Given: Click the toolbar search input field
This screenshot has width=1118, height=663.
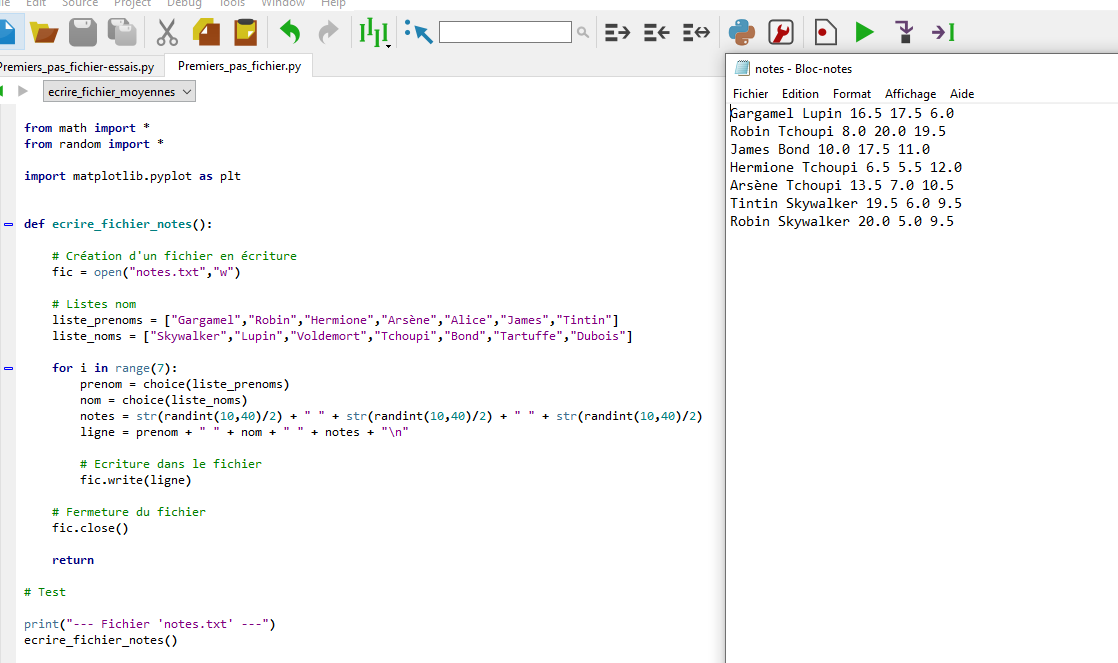Looking at the screenshot, I should [x=505, y=33].
